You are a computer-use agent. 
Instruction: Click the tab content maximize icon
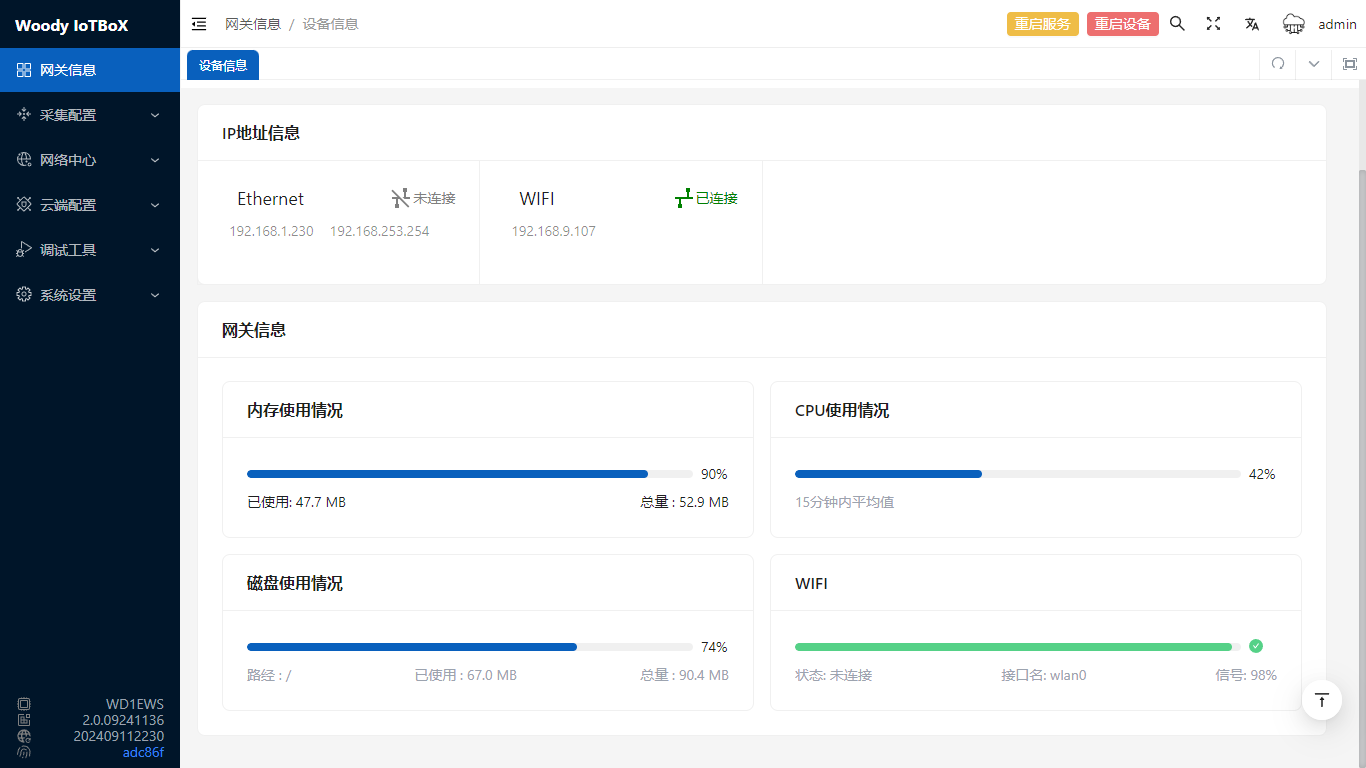coord(1349,64)
